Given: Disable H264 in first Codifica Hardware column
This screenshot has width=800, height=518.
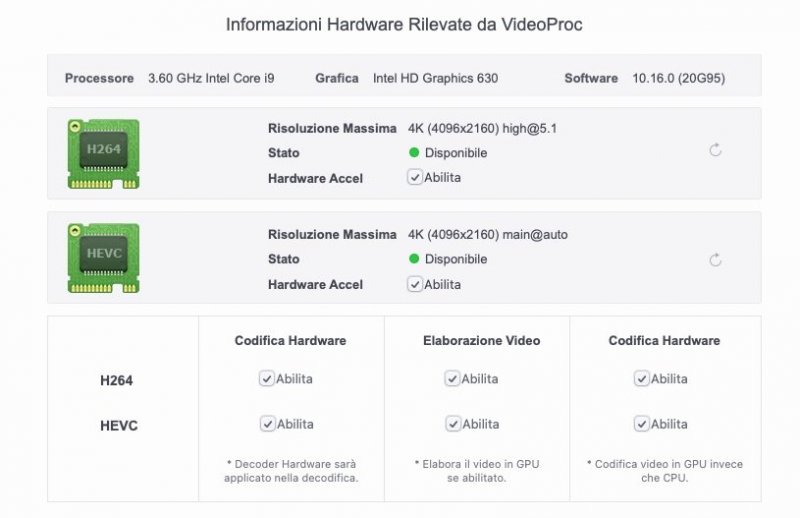Looking at the screenshot, I should coord(267,379).
